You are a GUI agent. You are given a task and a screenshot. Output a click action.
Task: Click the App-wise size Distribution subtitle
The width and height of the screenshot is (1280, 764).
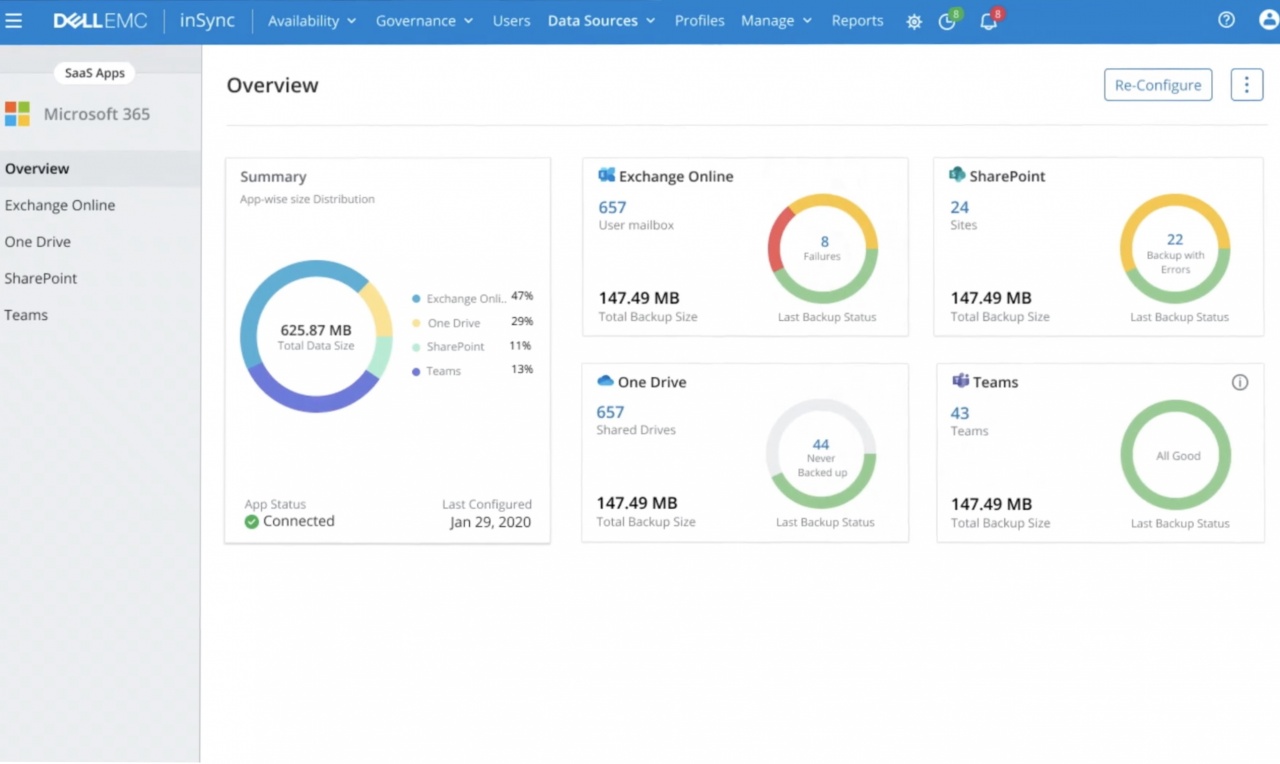click(307, 199)
